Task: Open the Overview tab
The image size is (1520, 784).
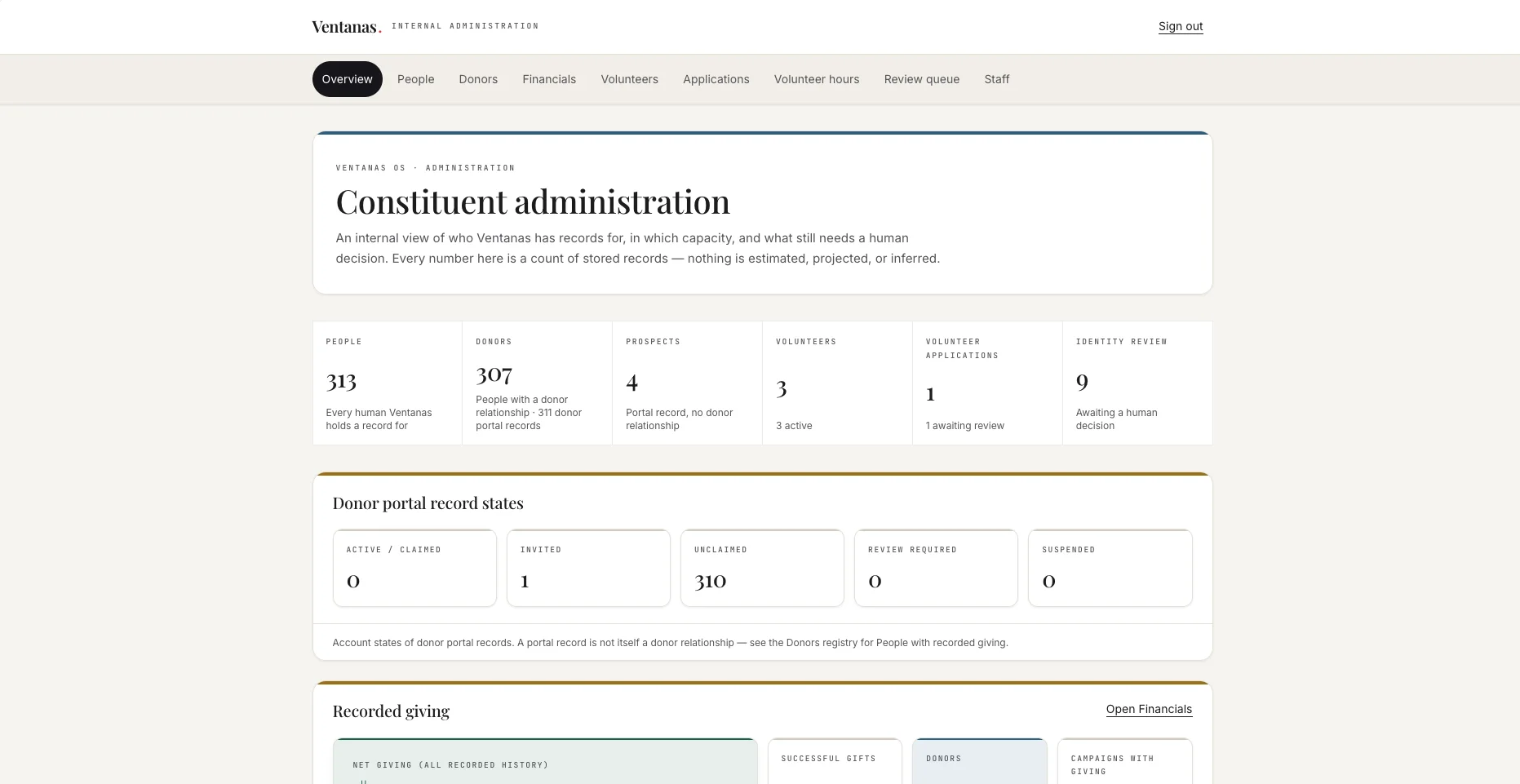Action: [347, 79]
